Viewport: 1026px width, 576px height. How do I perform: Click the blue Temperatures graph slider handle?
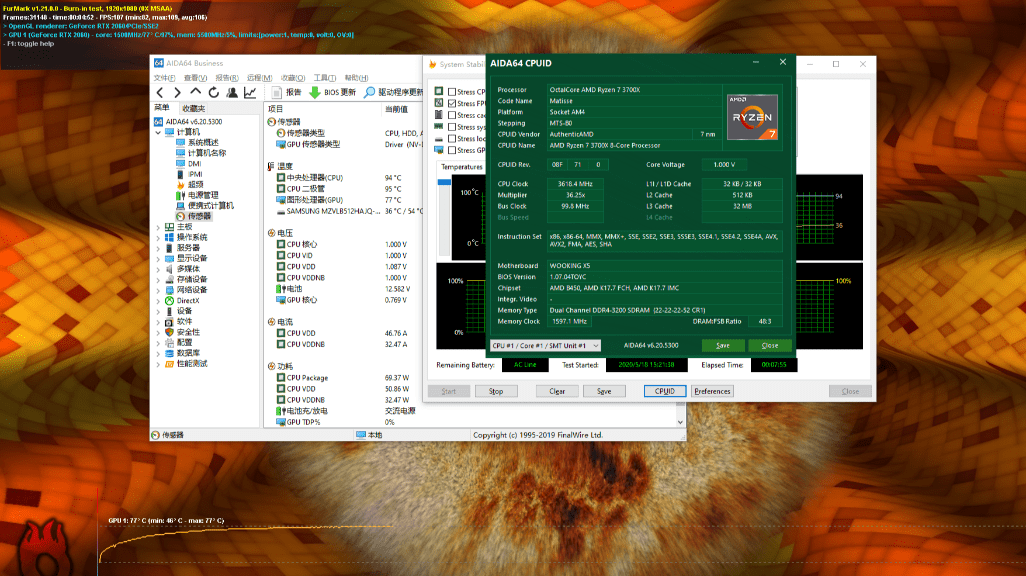point(444,182)
